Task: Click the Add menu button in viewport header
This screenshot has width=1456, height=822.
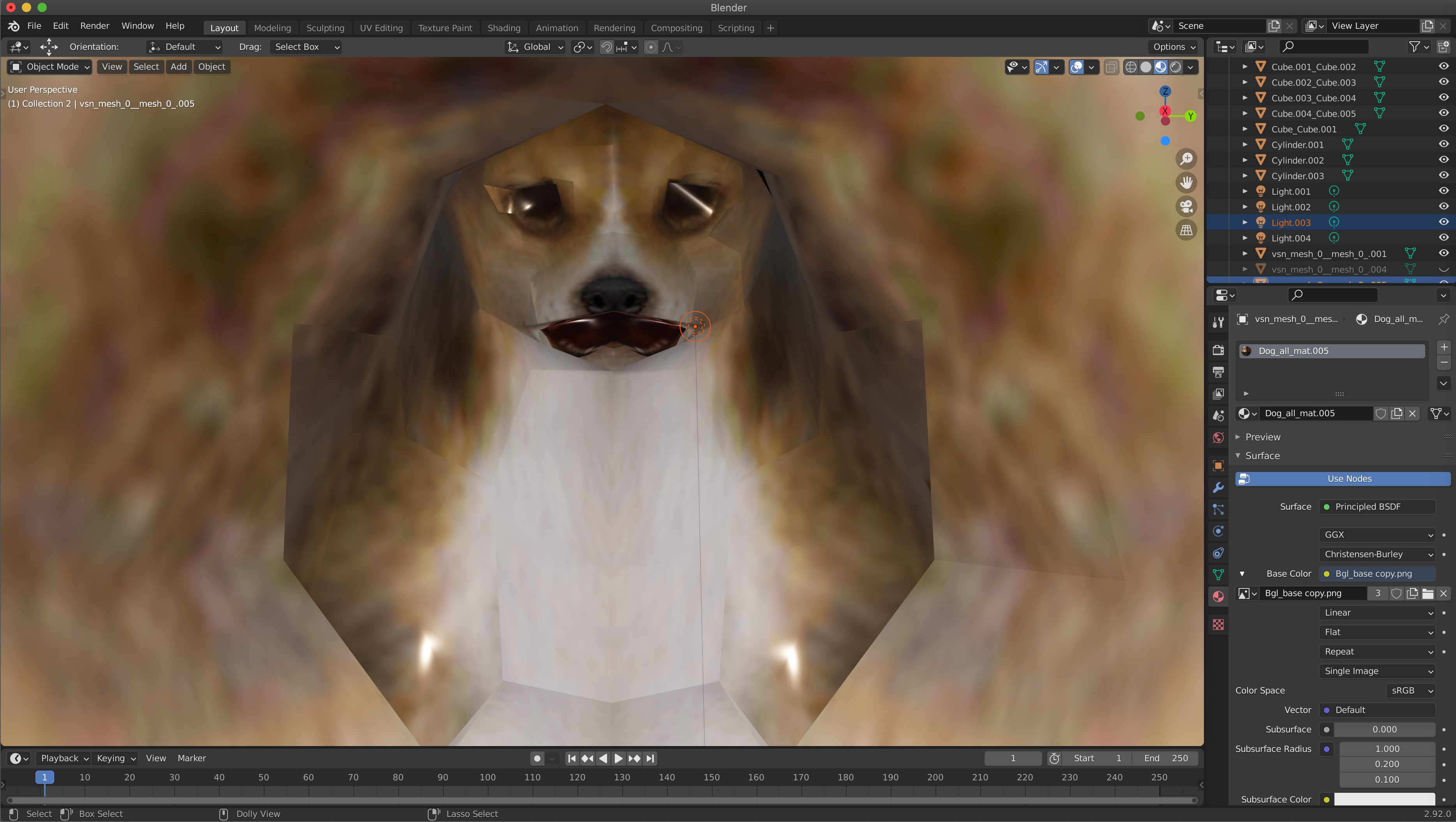Action: click(178, 67)
